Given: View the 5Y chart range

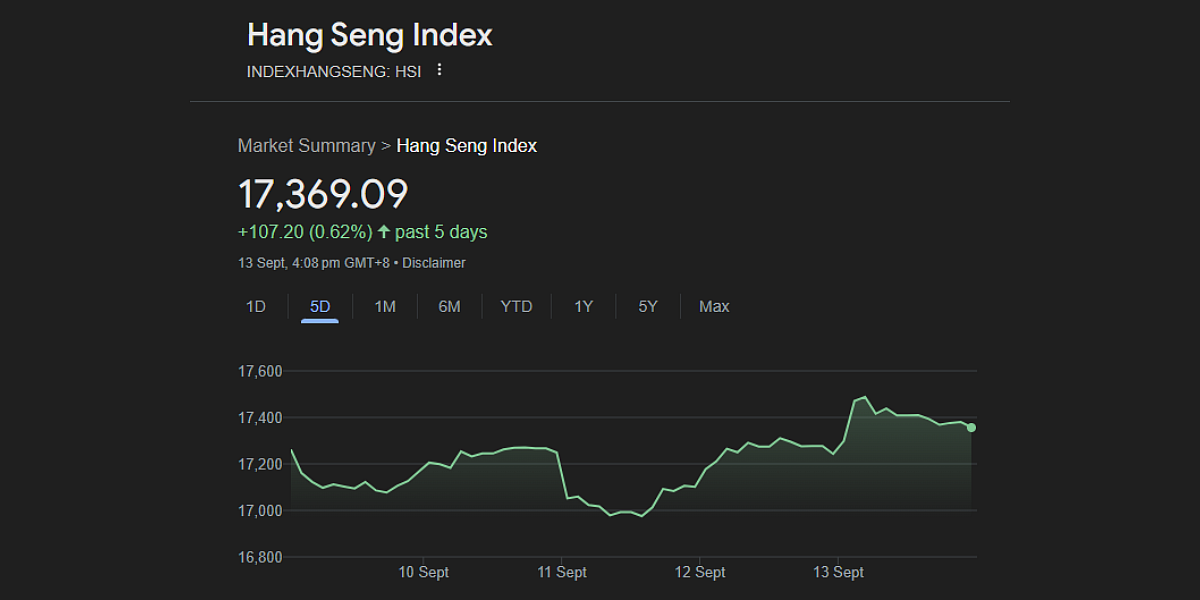Looking at the screenshot, I should tap(648, 306).
